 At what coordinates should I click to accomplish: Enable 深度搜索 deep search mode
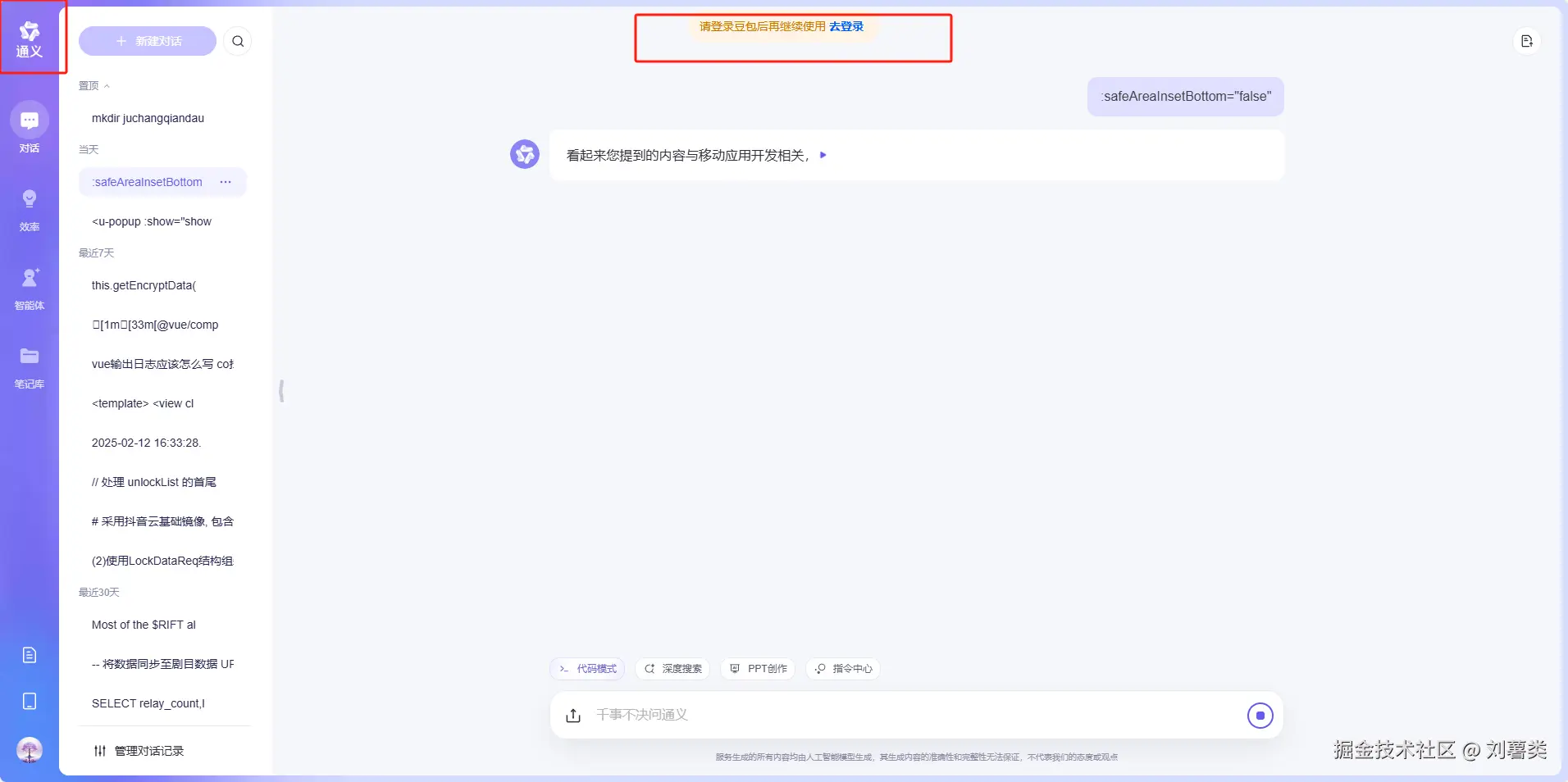[x=672, y=668]
